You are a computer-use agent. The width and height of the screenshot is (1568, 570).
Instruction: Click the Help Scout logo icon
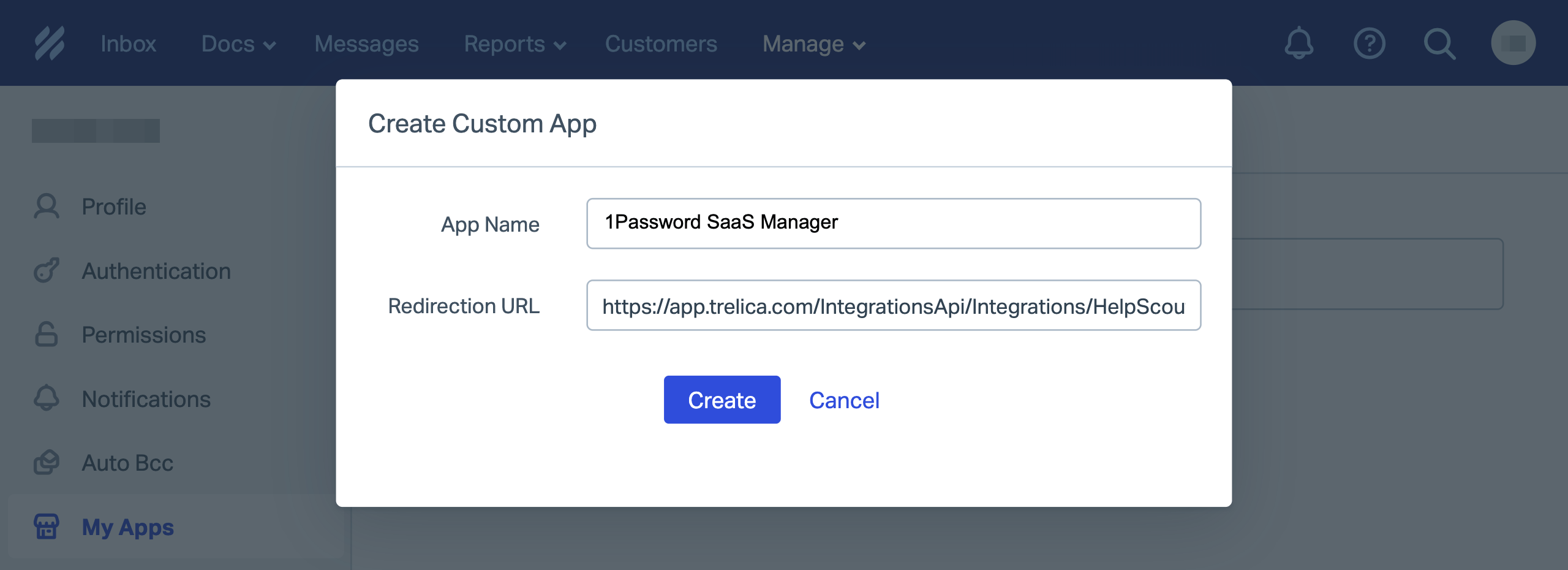click(x=50, y=44)
